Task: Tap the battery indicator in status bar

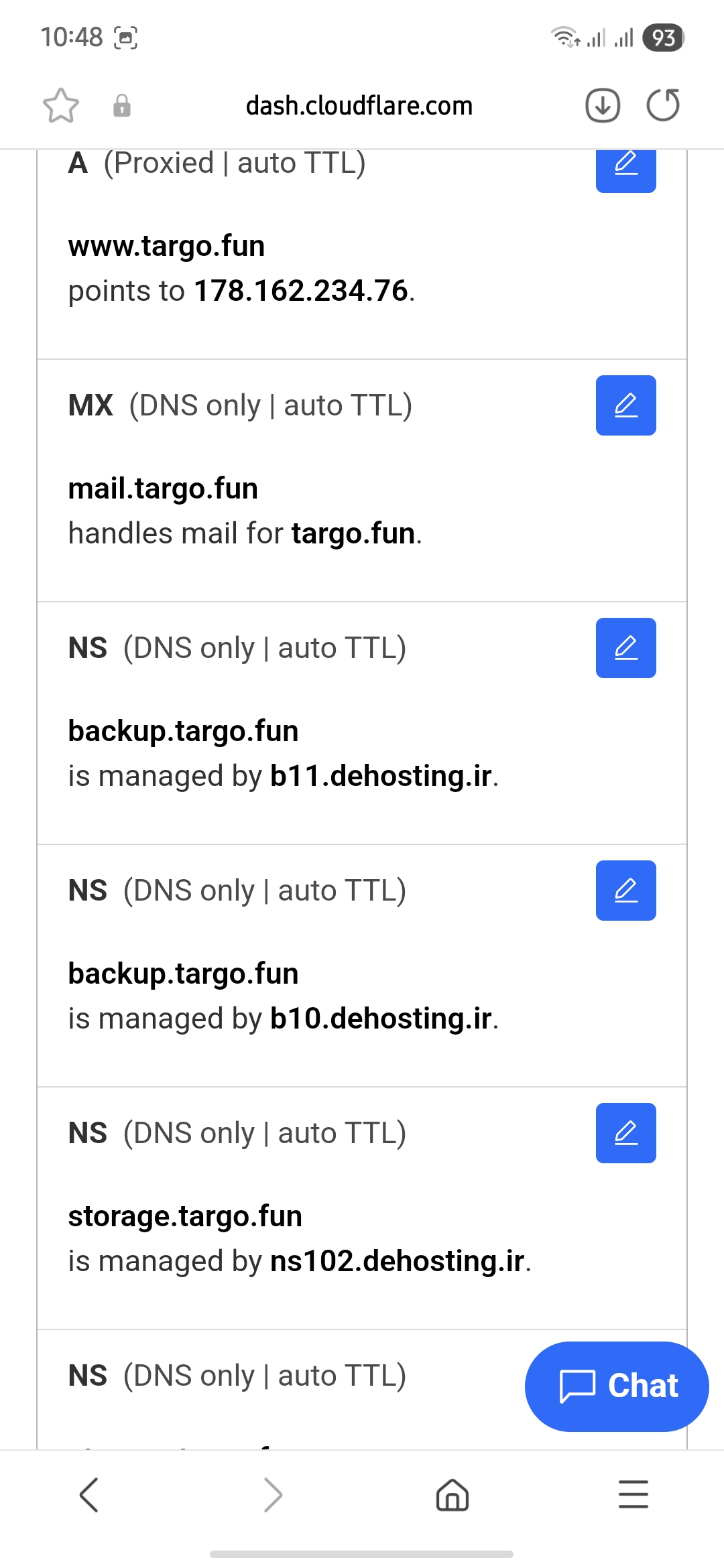Action: (x=663, y=38)
